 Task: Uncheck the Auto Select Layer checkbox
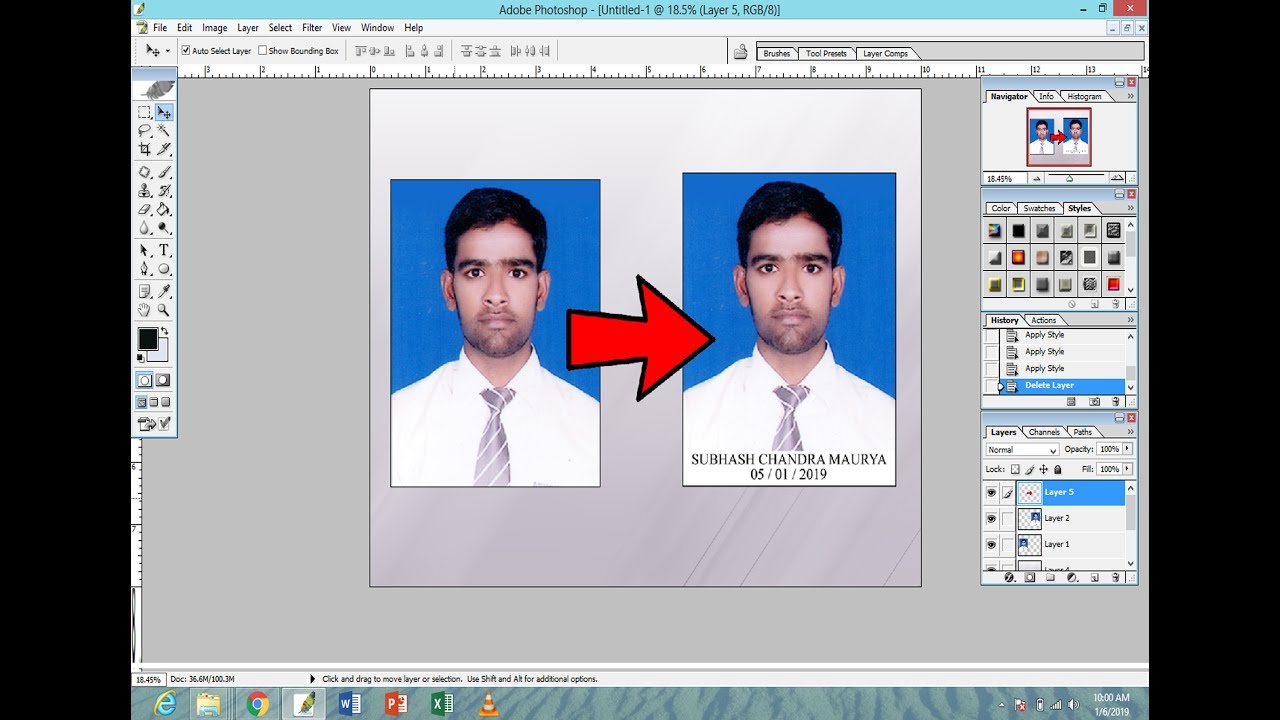tap(185, 50)
